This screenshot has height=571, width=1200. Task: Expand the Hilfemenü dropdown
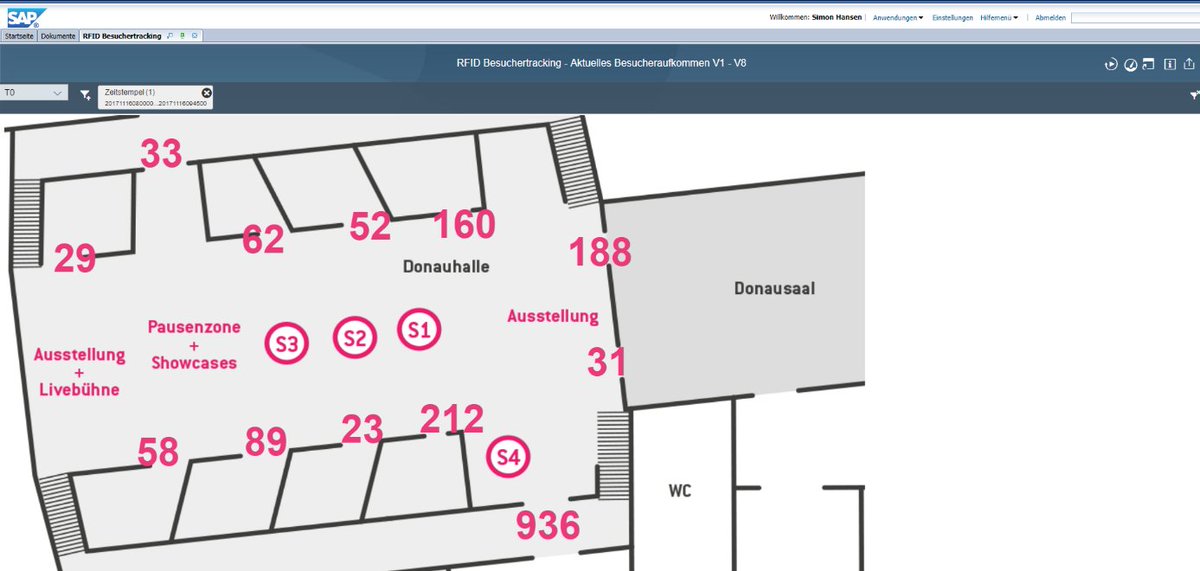pos(999,18)
